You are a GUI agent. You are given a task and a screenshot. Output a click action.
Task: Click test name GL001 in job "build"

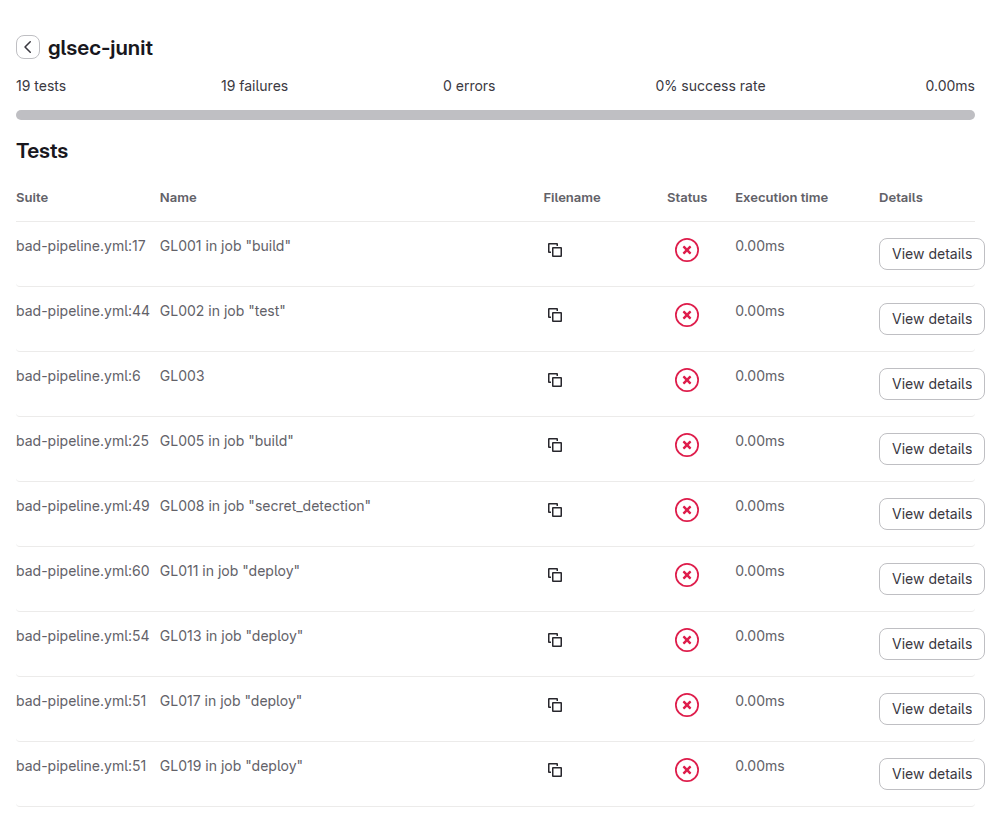tap(225, 246)
